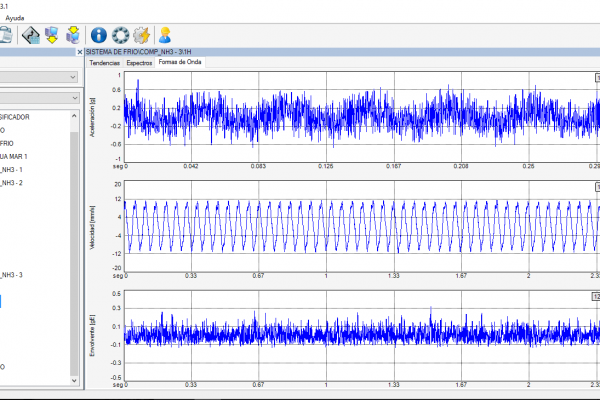Viewport: 600px width, 400px height.
Task: Open the blue information icon
Action: [x=100, y=36]
